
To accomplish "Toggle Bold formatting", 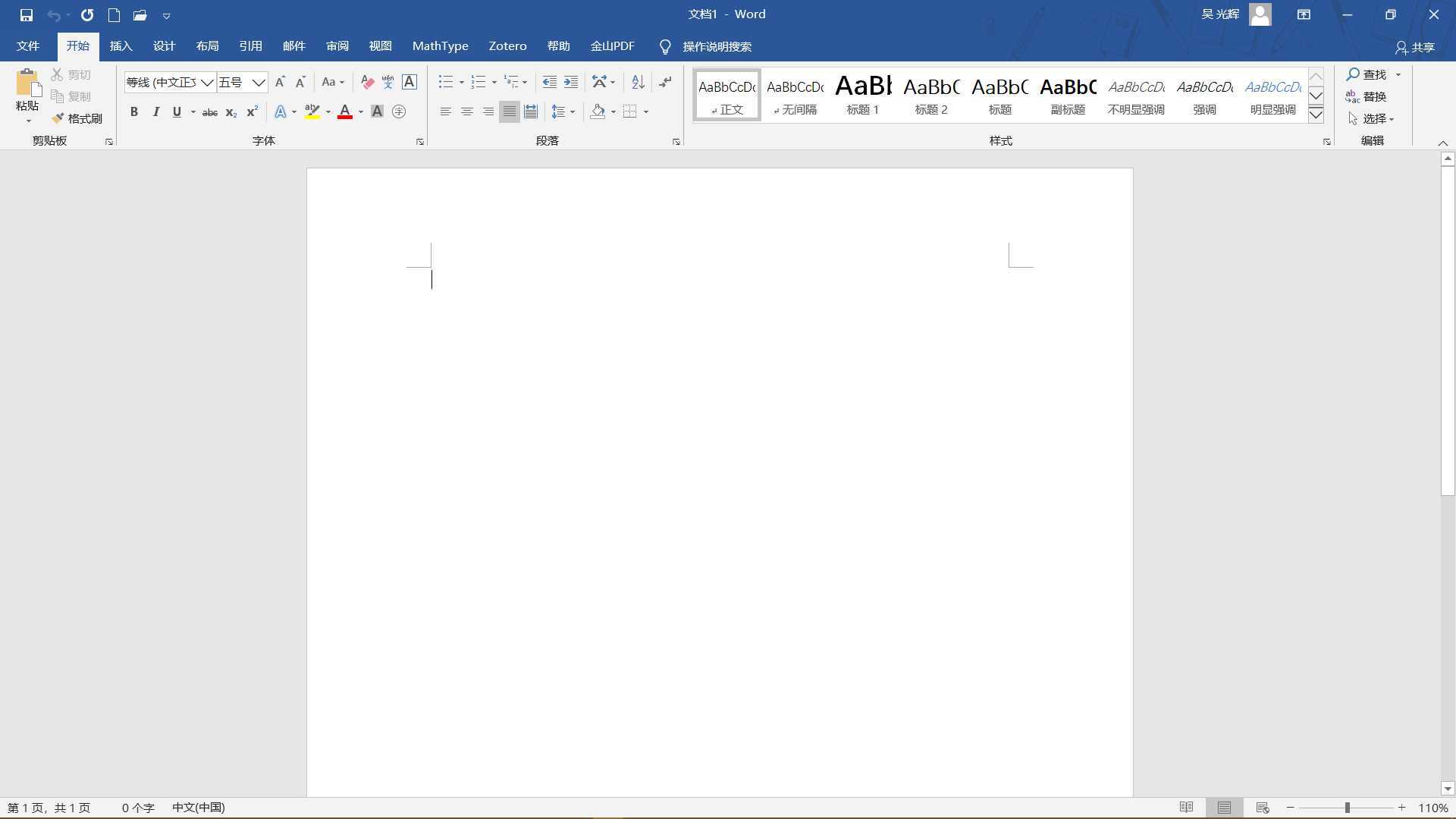I will (134, 111).
